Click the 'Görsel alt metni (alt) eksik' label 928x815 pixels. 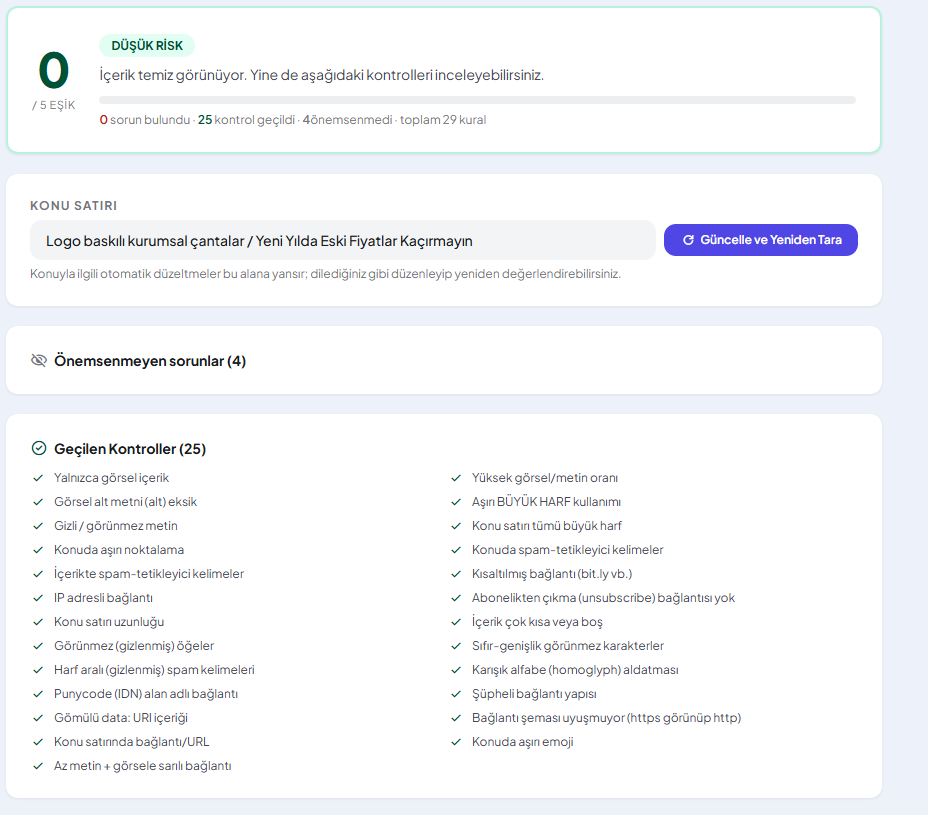(x=125, y=502)
